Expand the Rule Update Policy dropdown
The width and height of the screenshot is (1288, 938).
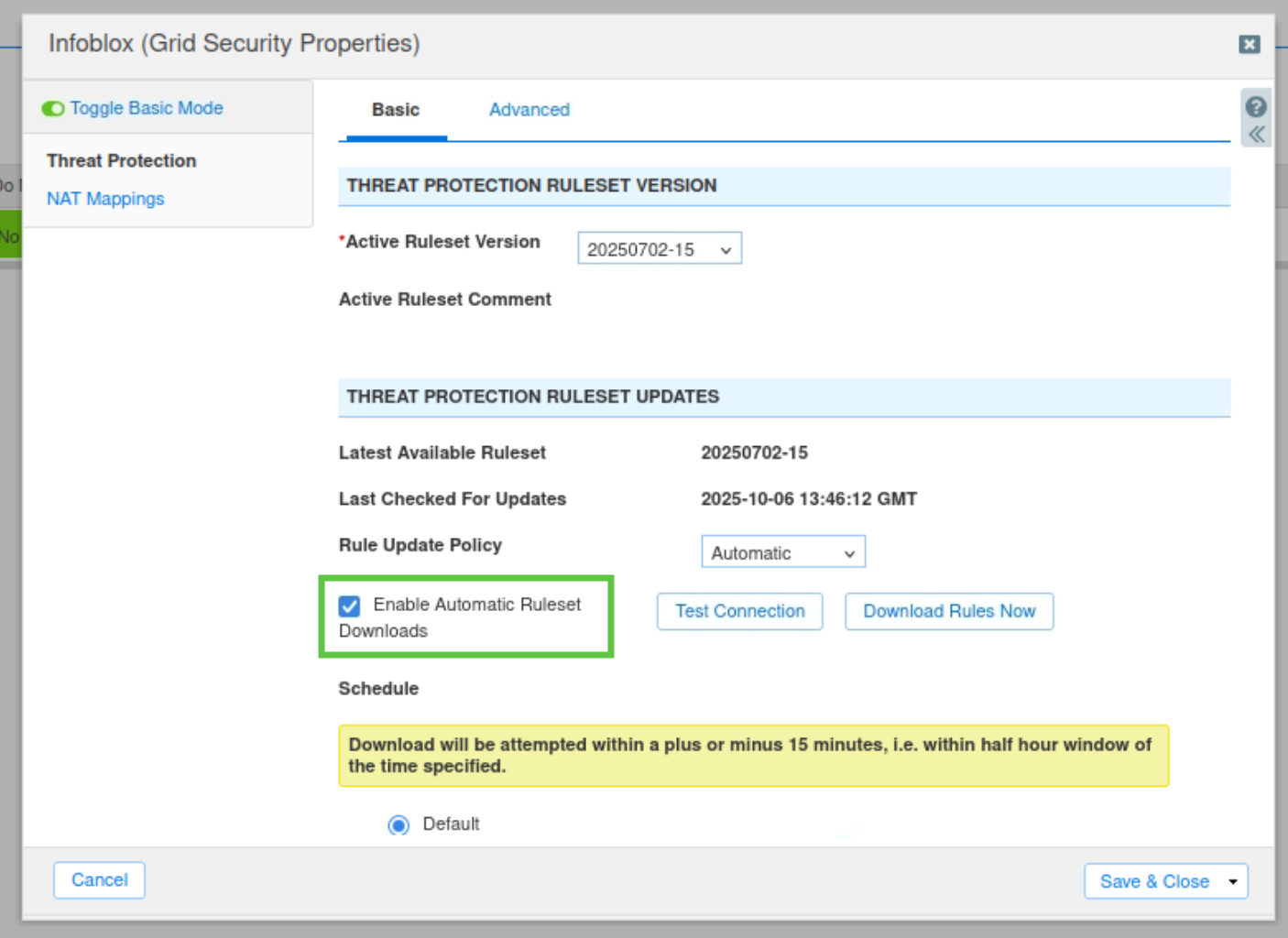782,552
